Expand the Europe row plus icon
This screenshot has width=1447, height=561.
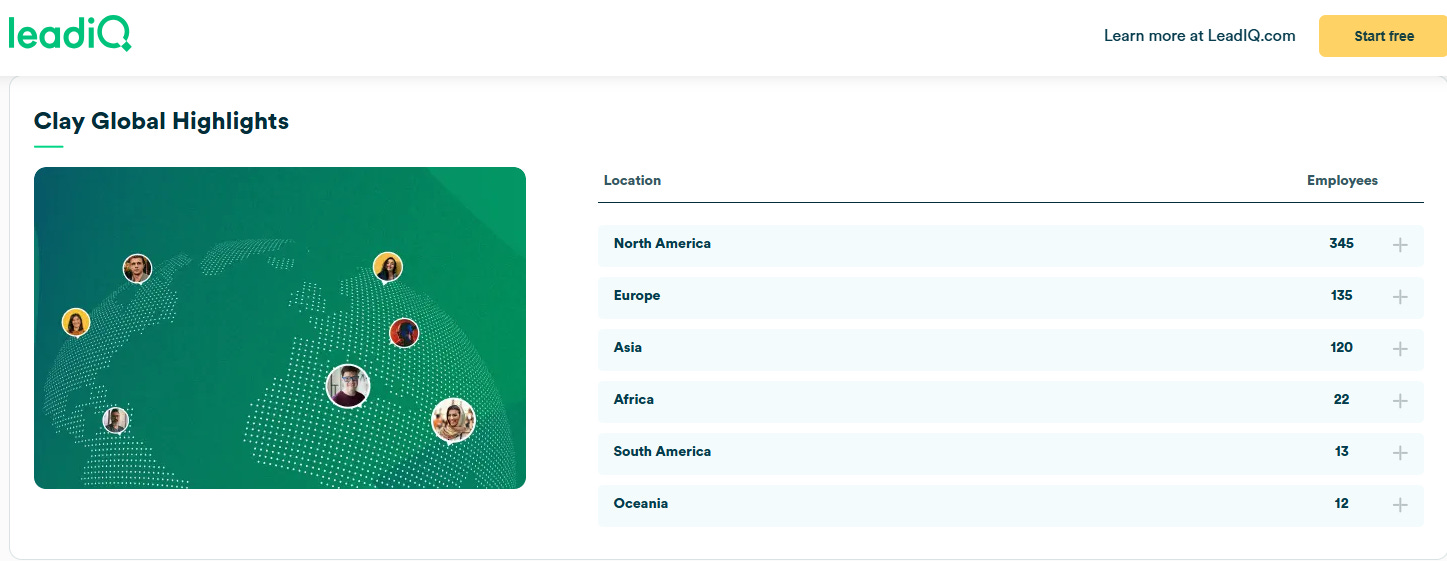[1400, 297]
